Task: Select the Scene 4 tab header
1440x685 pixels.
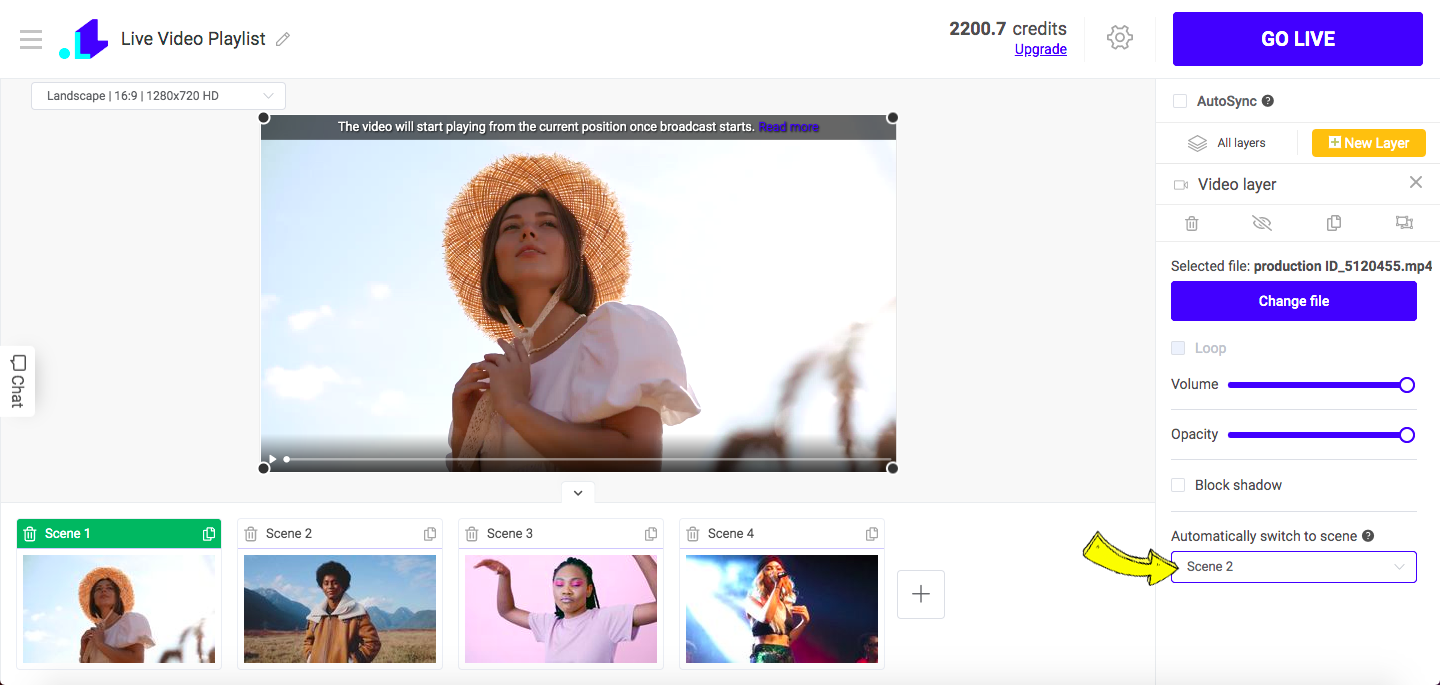Action: pyautogui.click(x=782, y=534)
